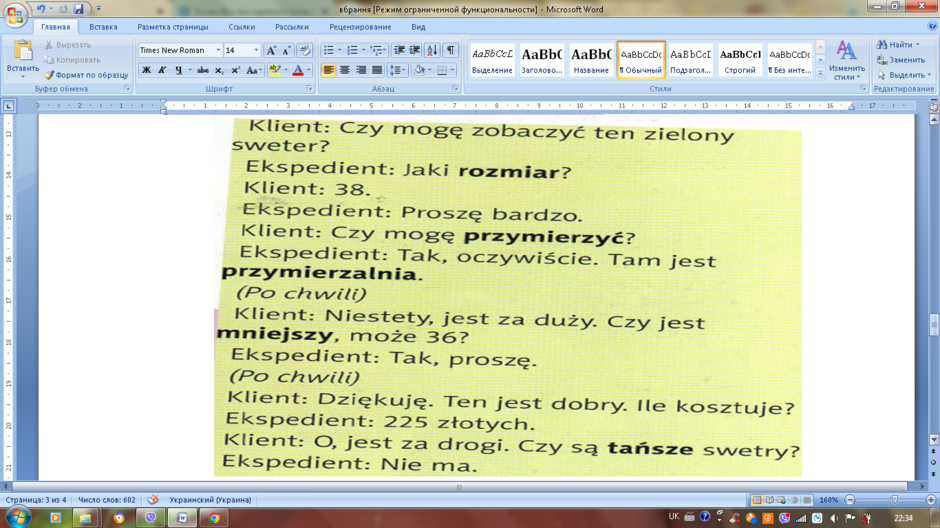Open the Ссылки (References) tab

242,27
